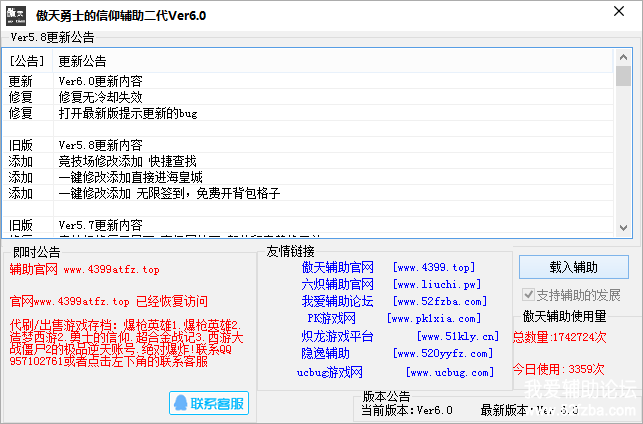Image resolution: width=643 pixels, height=424 pixels.
Task: Click the update list scrollbar thumb
Action: [623, 76]
